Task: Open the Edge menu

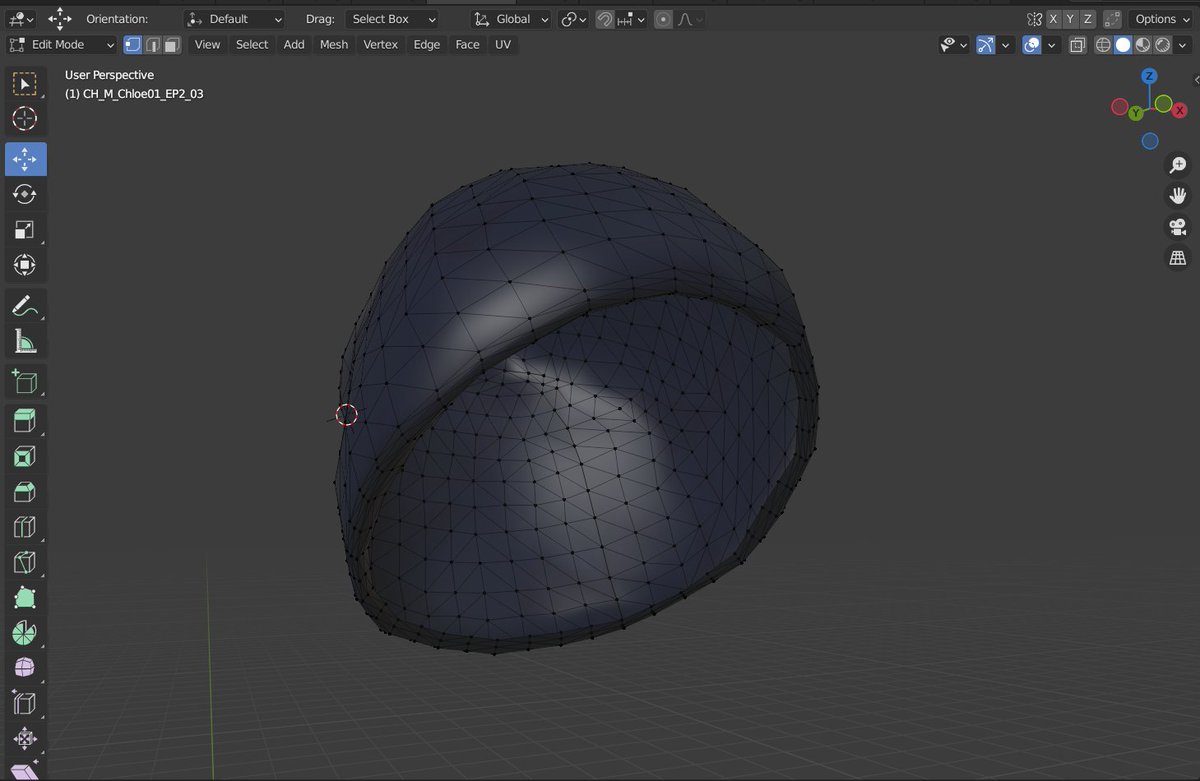Action: pos(427,44)
